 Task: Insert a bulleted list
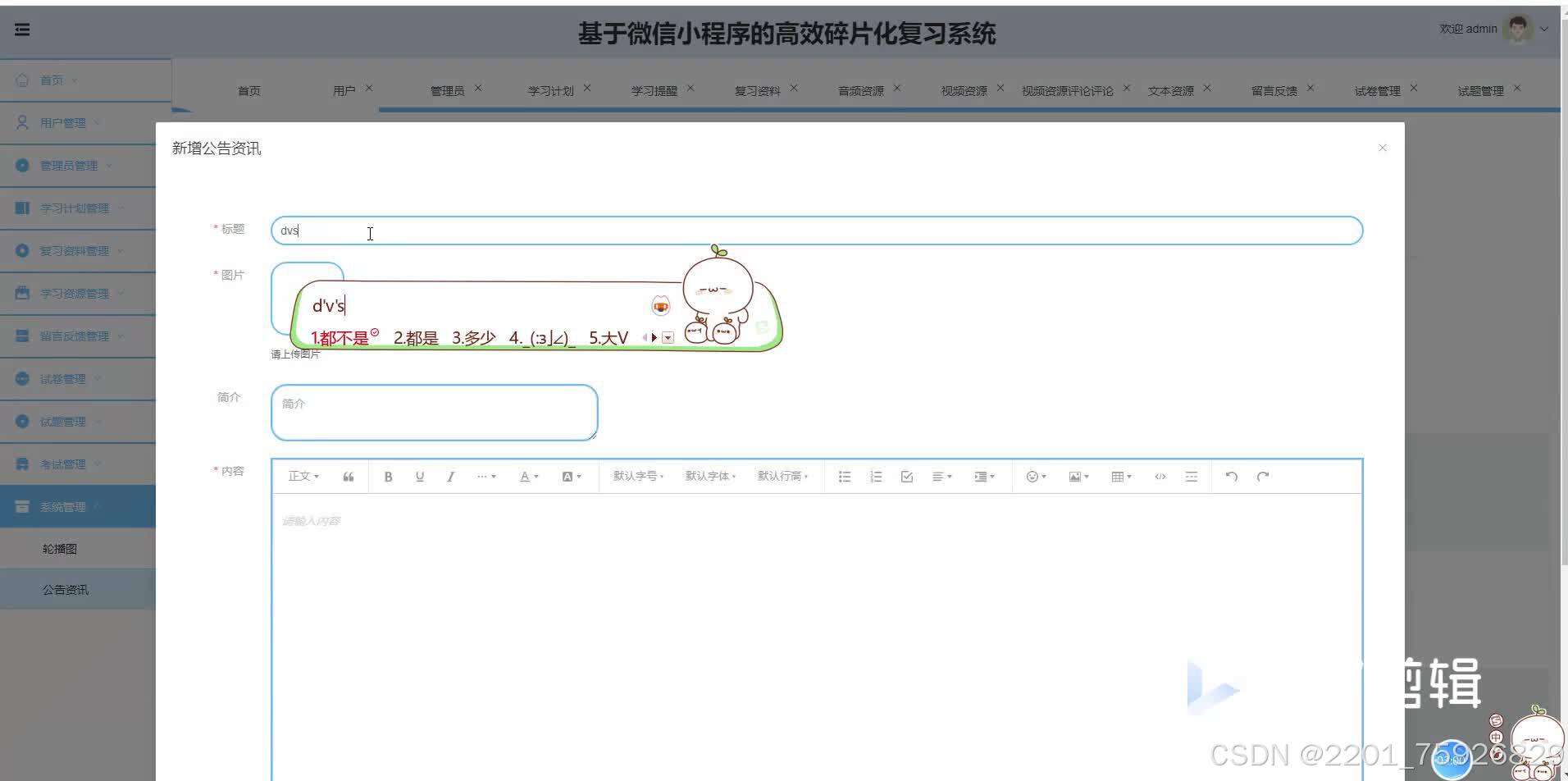845,477
